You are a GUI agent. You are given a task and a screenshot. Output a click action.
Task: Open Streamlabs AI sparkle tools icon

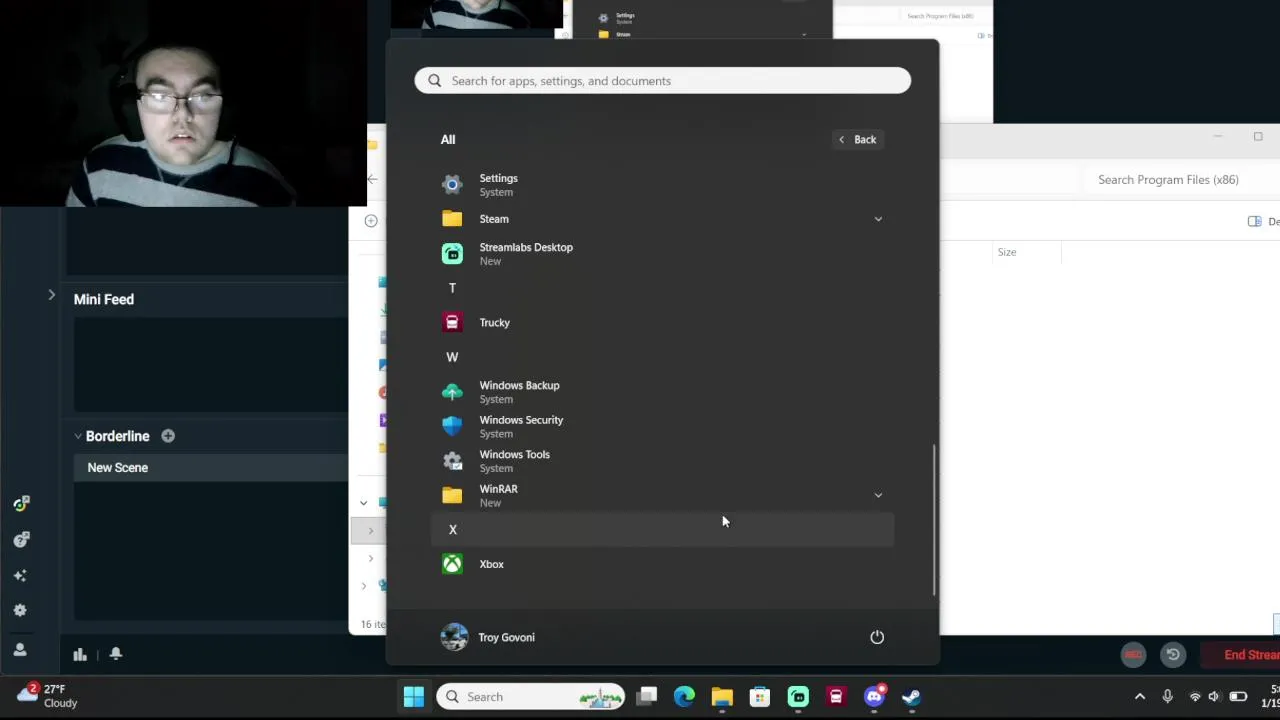click(20, 575)
